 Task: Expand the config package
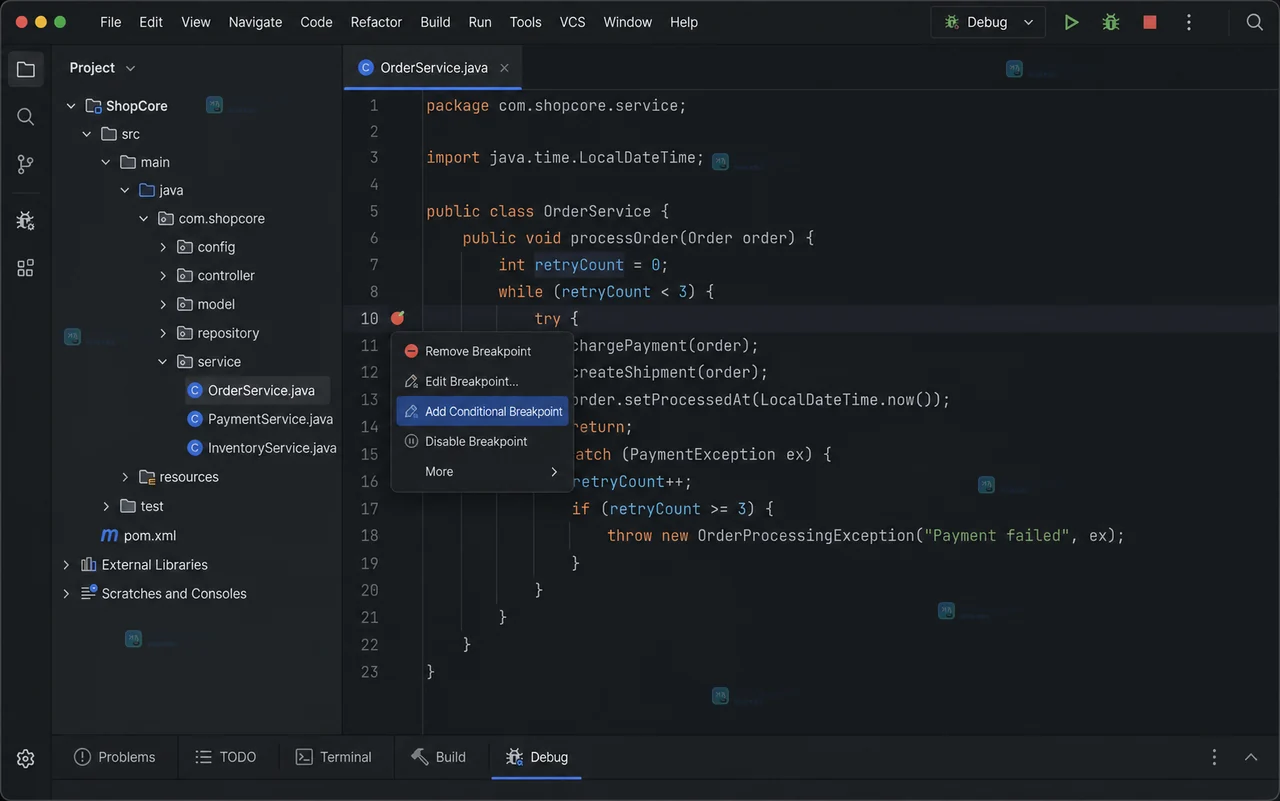point(163,247)
